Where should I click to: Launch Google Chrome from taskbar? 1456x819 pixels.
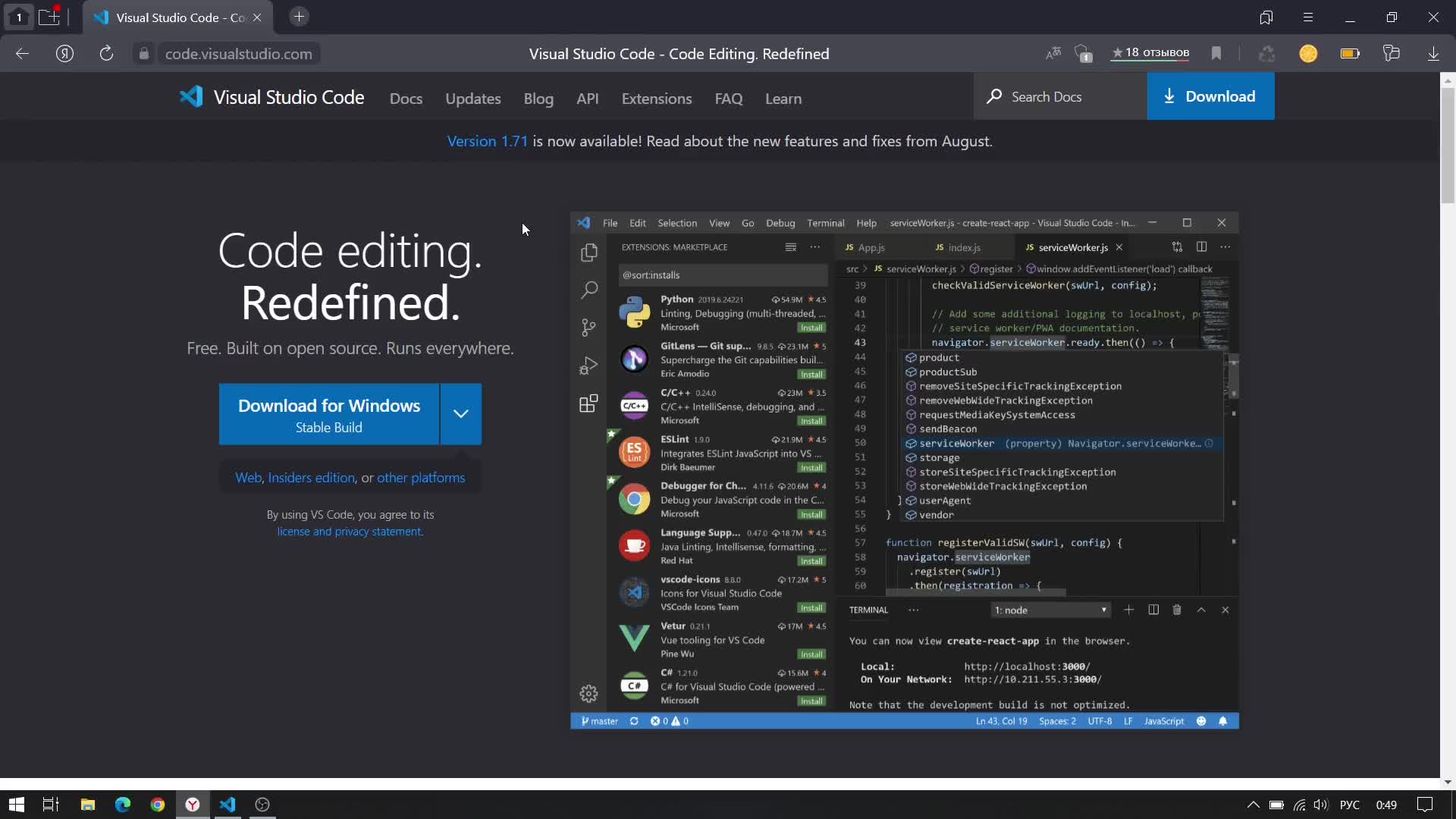158,805
